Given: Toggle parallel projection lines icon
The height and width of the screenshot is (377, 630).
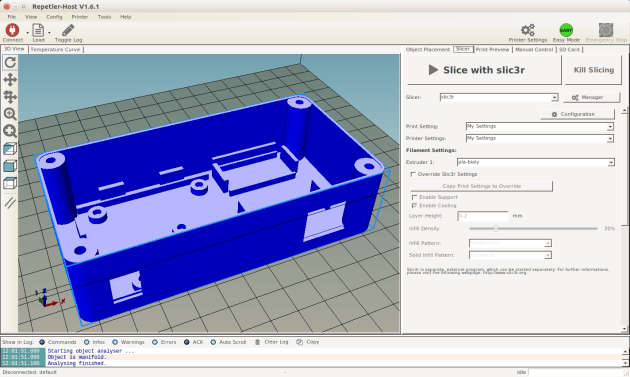Looking at the screenshot, I should coord(10,203).
